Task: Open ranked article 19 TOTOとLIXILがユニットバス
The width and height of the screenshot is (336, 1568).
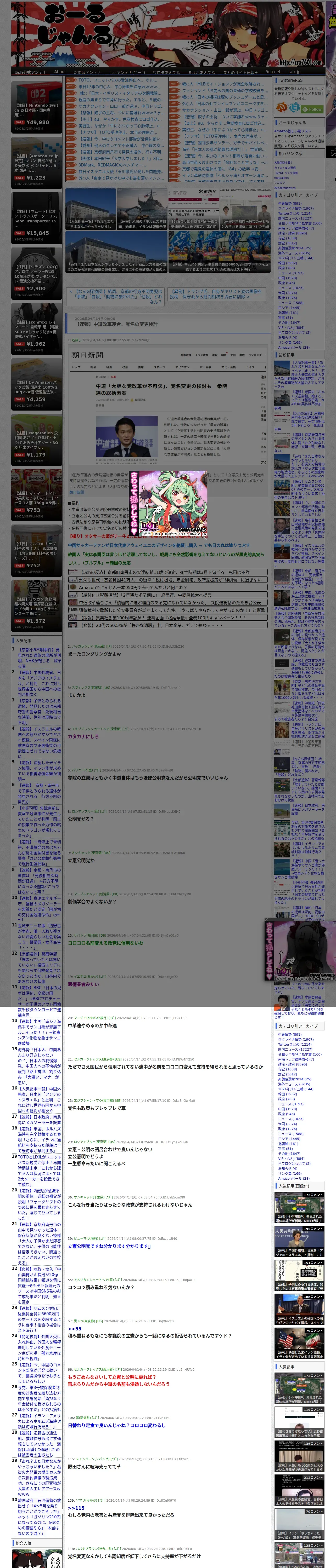Action: [39, 1171]
